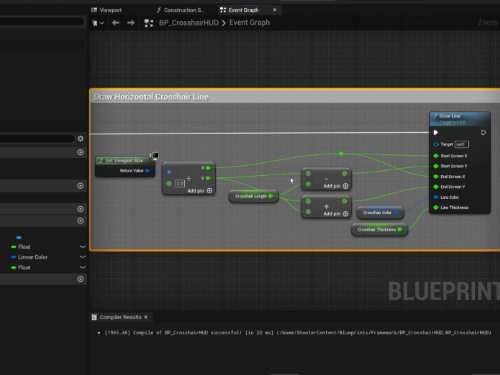
Task: Toggle visibility eye of first Float variable
Action: pyautogui.click(x=83, y=247)
